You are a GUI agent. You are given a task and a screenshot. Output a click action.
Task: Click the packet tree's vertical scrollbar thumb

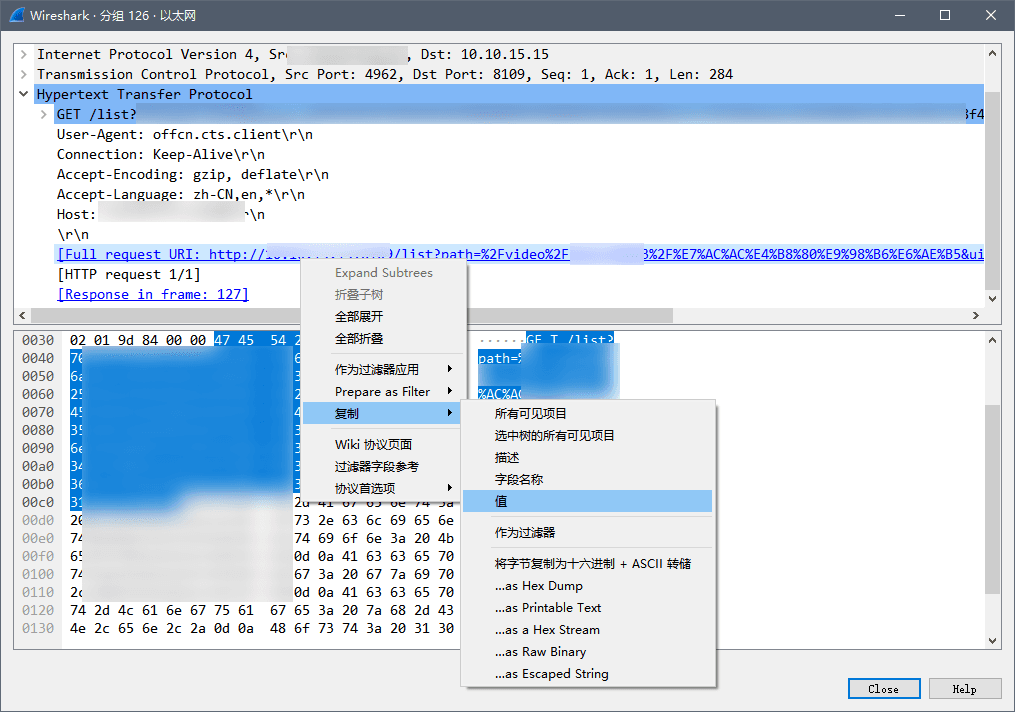[992, 191]
